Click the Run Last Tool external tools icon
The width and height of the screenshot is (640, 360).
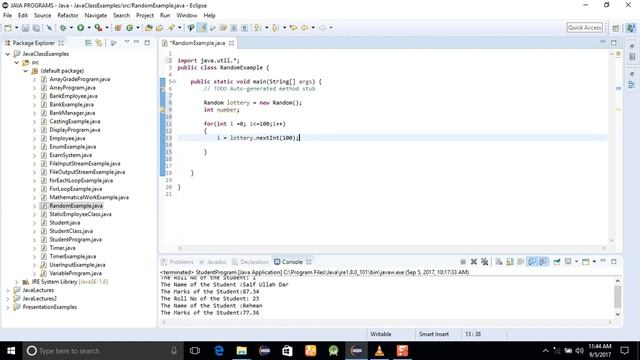[x=98, y=28]
